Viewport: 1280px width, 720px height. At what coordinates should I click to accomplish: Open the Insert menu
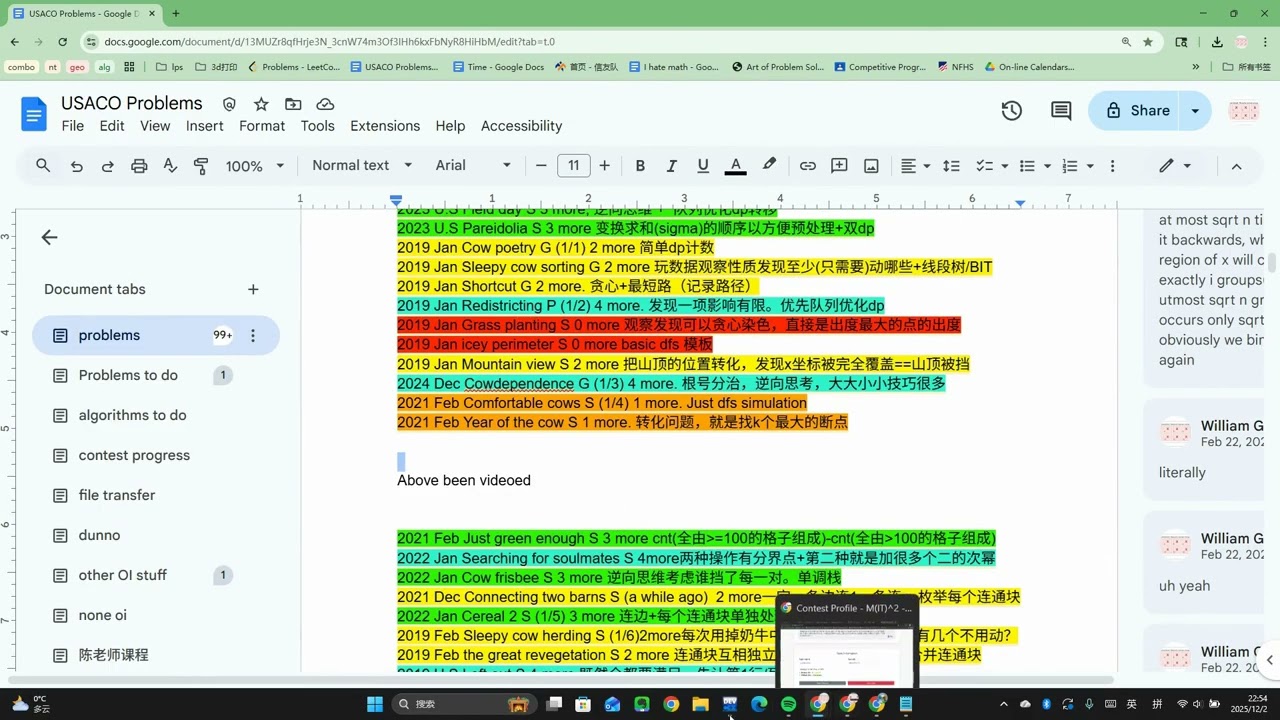205,126
